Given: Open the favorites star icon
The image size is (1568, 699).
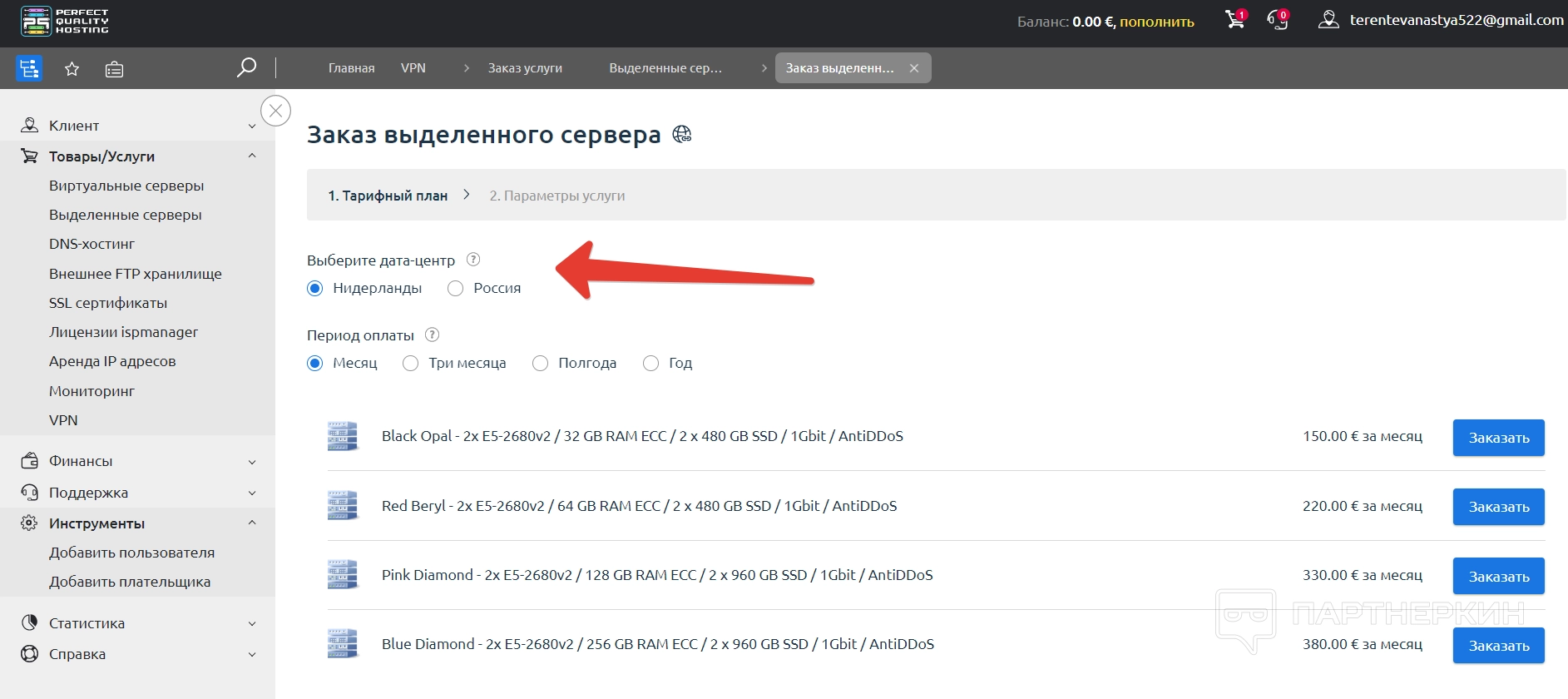Looking at the screenshot, I should pyautogui.click(x=72, y=69).
